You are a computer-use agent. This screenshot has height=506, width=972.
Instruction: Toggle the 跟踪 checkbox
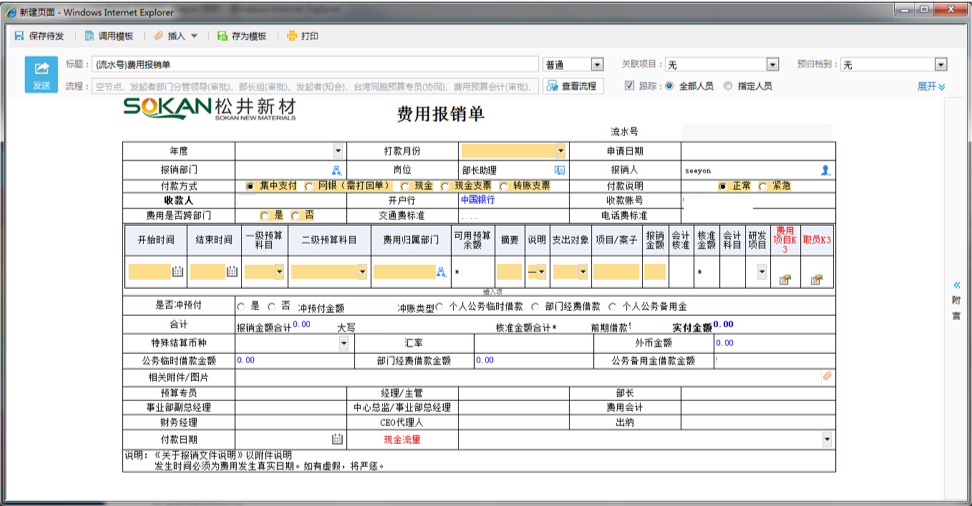tap(629, 86)
